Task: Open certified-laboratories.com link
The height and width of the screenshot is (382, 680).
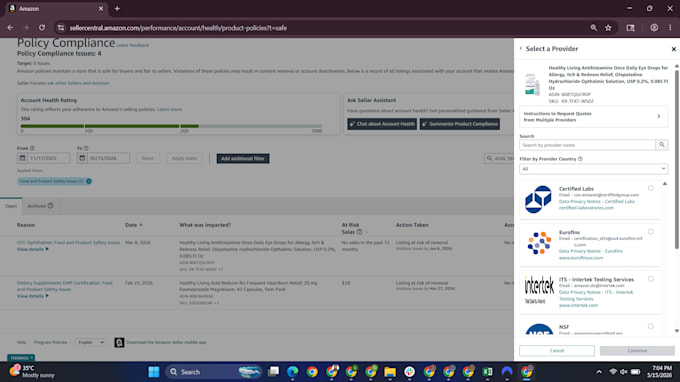Action: [x=586, y=208]
